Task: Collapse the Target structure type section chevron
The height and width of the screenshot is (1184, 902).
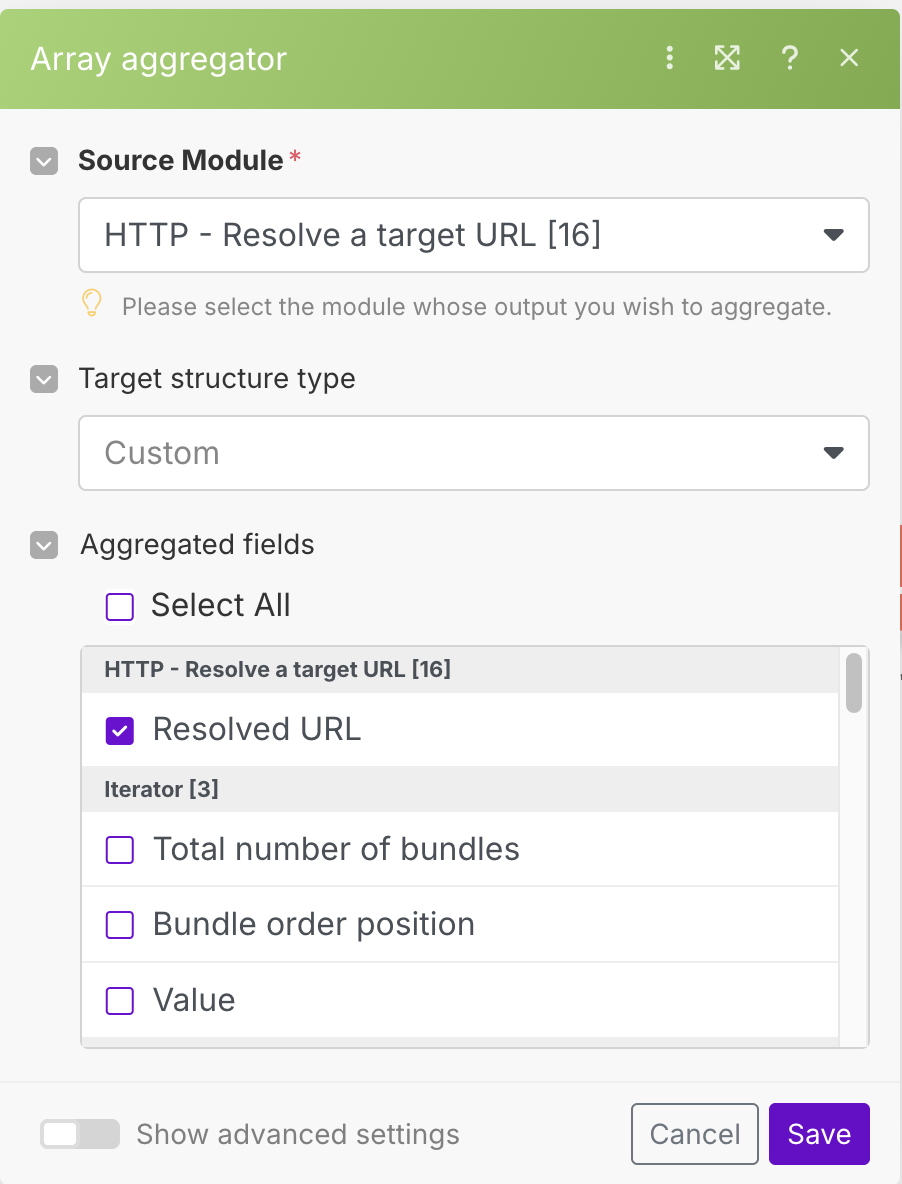Action: [44, 380]
